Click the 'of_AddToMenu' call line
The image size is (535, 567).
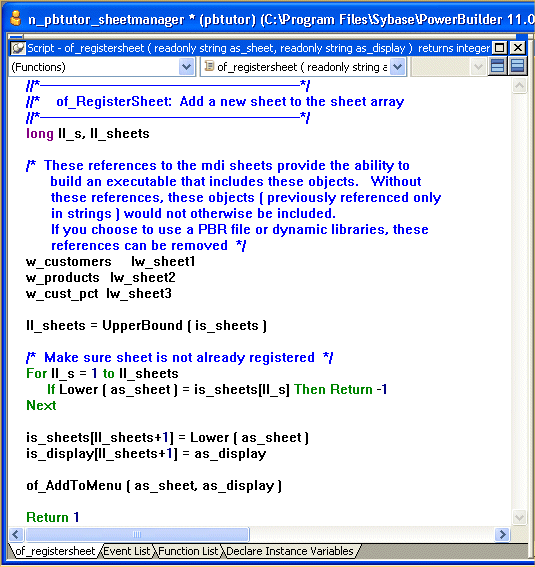click(x=154, y=486)
